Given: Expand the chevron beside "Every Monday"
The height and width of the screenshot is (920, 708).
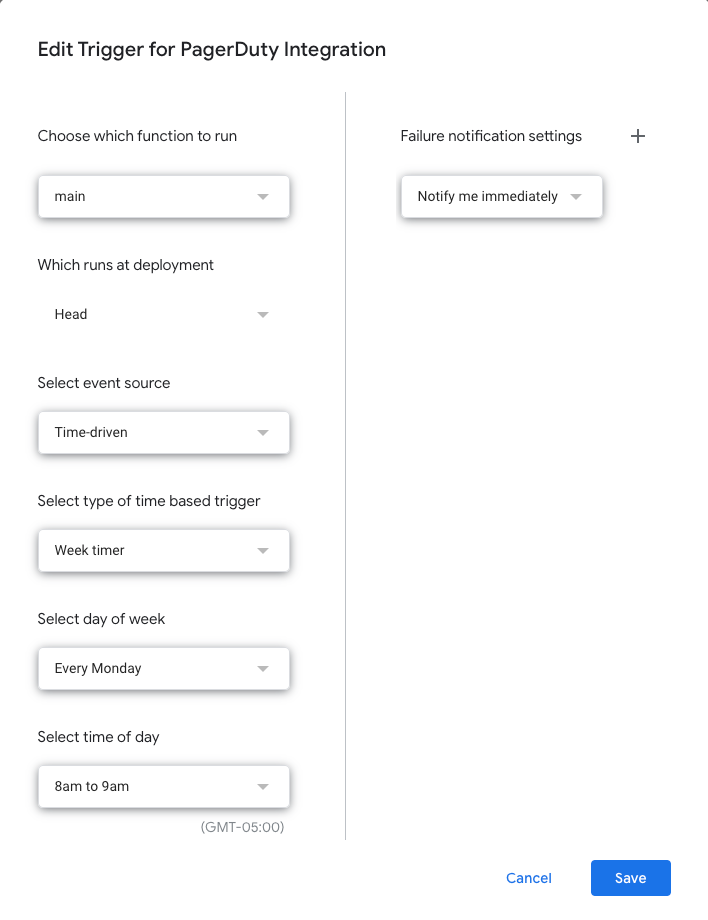Looking at the screenshot, I should pyautogui.click(x=263, y=668).
